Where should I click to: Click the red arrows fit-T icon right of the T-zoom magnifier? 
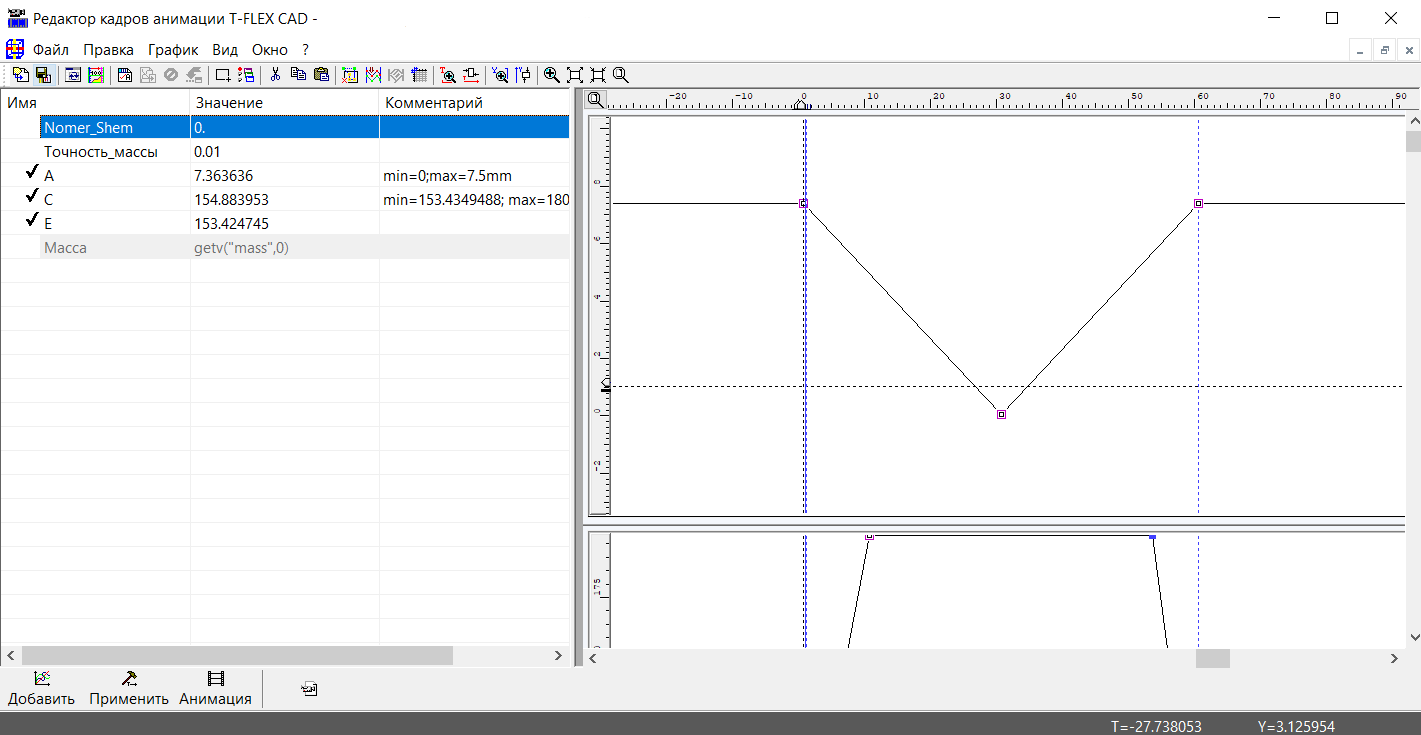pyautogui.click(x=471, y=75)
